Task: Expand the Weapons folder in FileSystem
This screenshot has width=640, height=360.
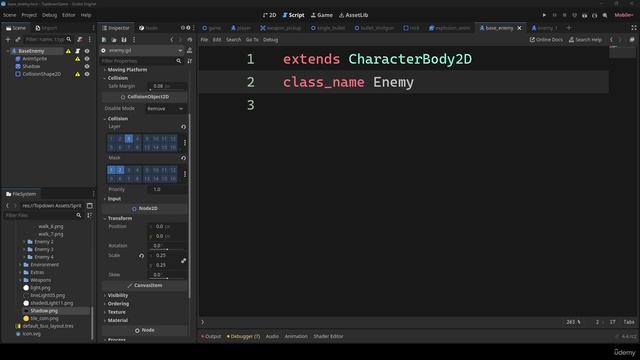Action: pyautogui.click(x=20, y=280)
